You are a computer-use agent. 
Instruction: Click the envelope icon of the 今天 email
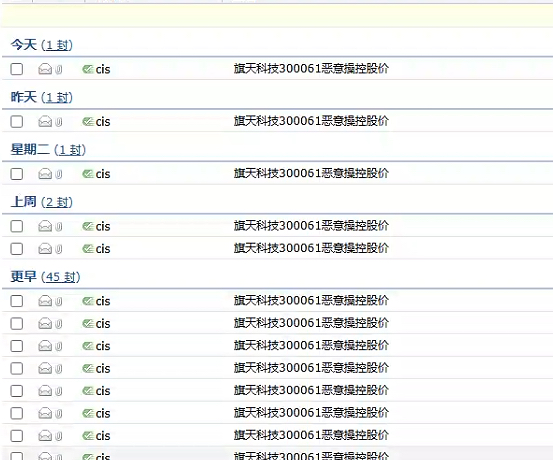45,69
